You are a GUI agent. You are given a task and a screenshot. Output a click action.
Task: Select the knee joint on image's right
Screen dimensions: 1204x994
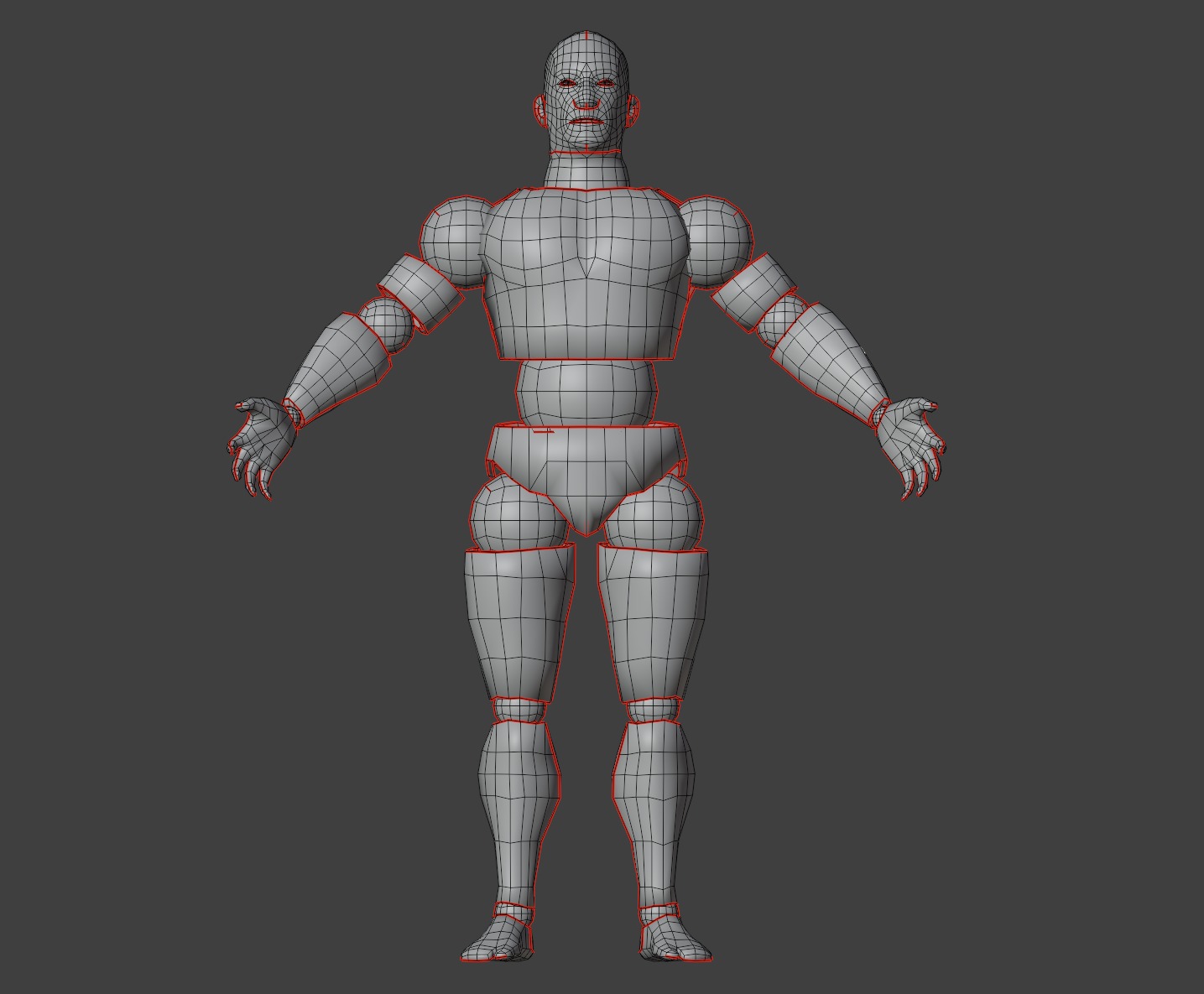[x=653, y=710]
